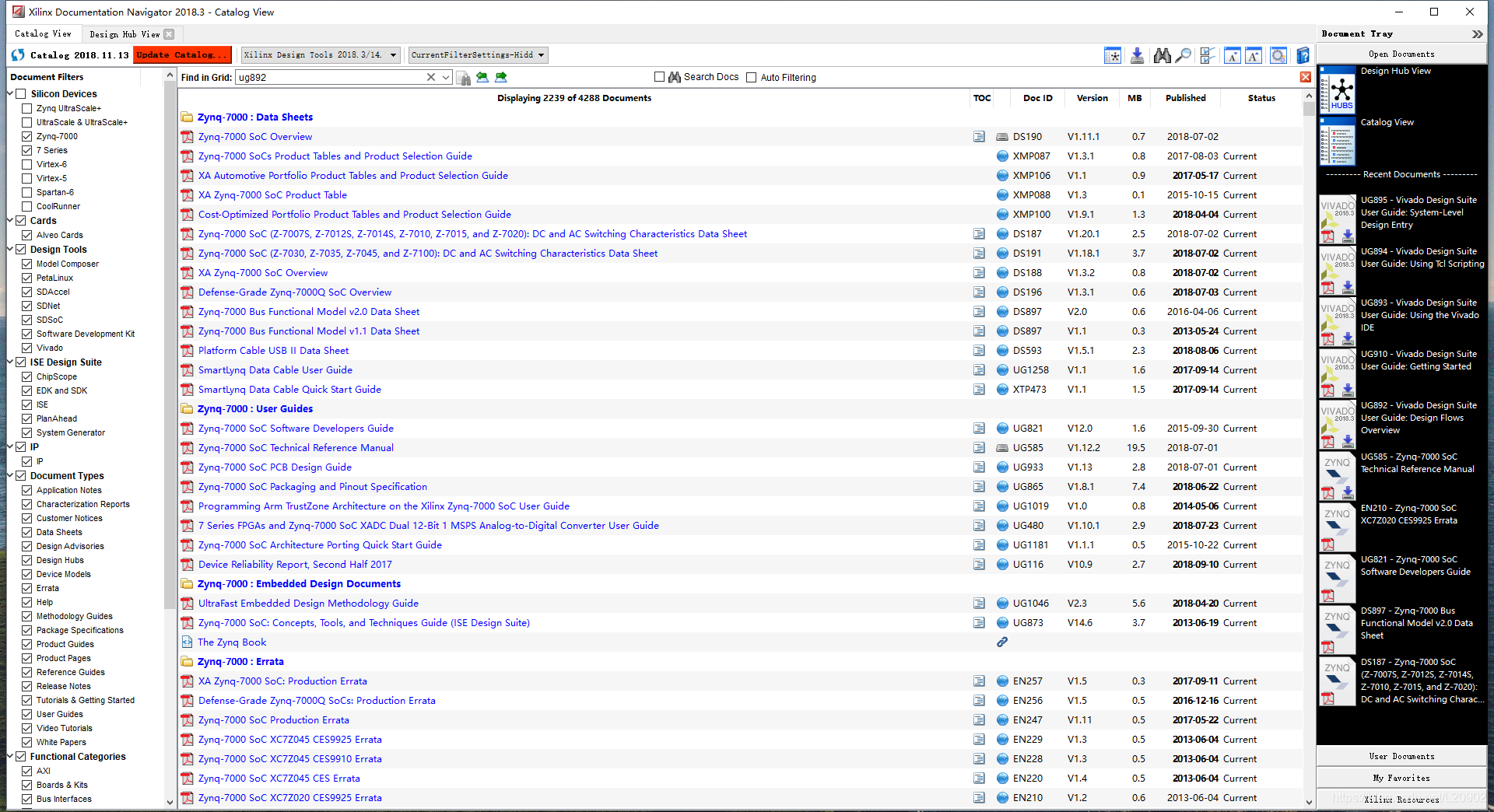Open the Find in Grid history dropdown arrow
Viewport: 1494px width, 812px height.
pyautogui.click(x=446, y=77)
